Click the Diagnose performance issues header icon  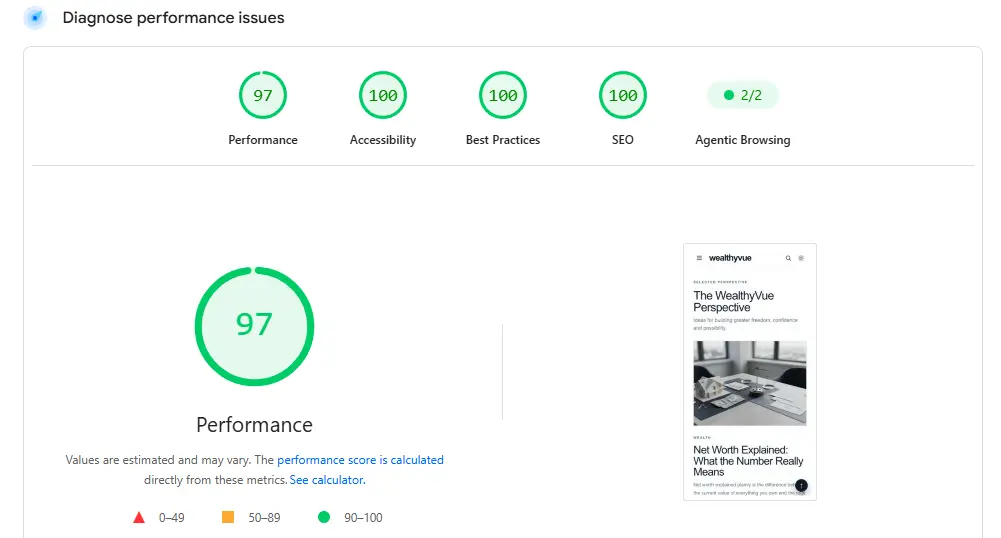click(x=35, y=18)
